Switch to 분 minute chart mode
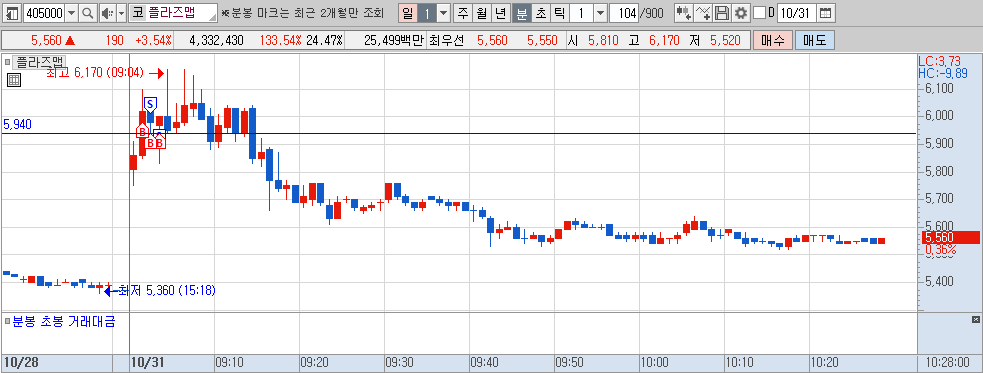 [x=522, y=13]
